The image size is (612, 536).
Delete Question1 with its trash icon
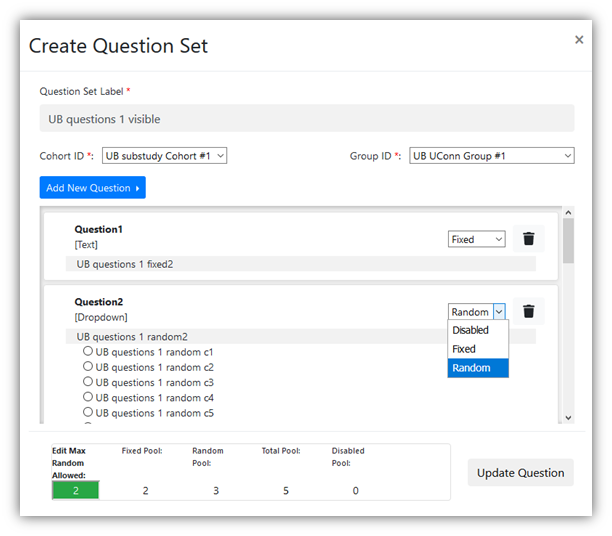click(x=529, y=239)
